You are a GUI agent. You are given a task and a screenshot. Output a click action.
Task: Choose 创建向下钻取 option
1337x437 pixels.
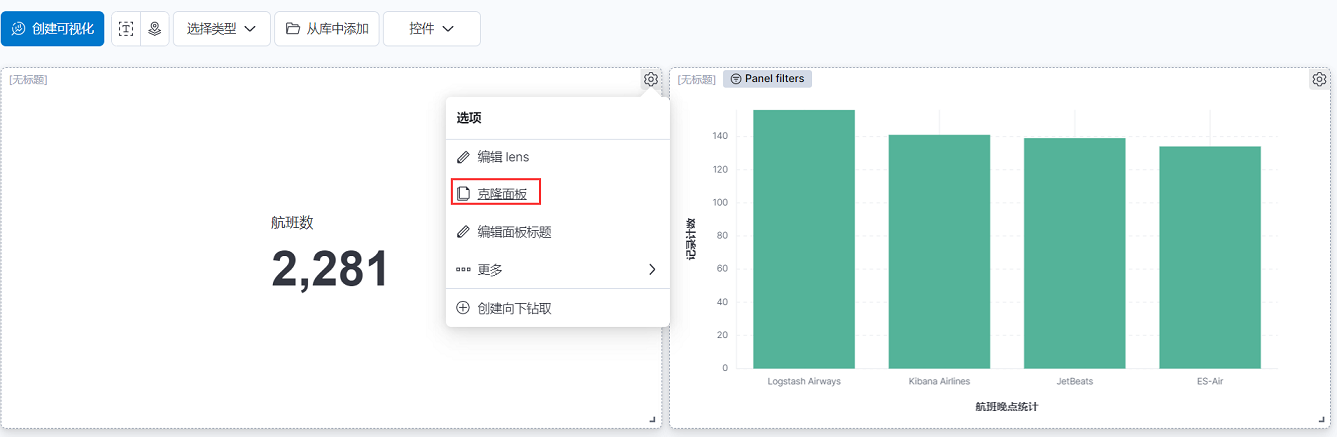557,308
